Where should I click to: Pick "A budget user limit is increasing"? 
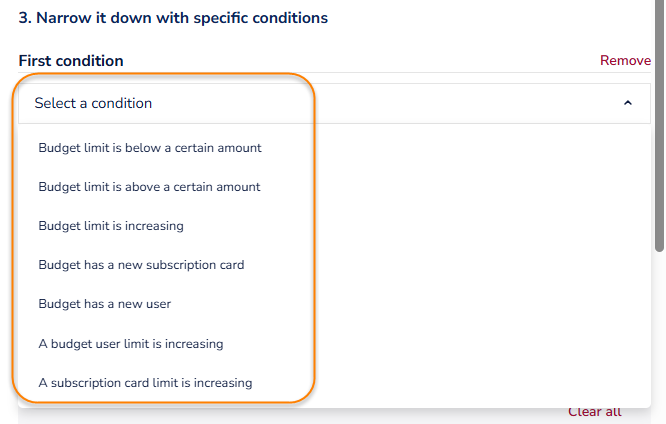click(x=130, y=343)
